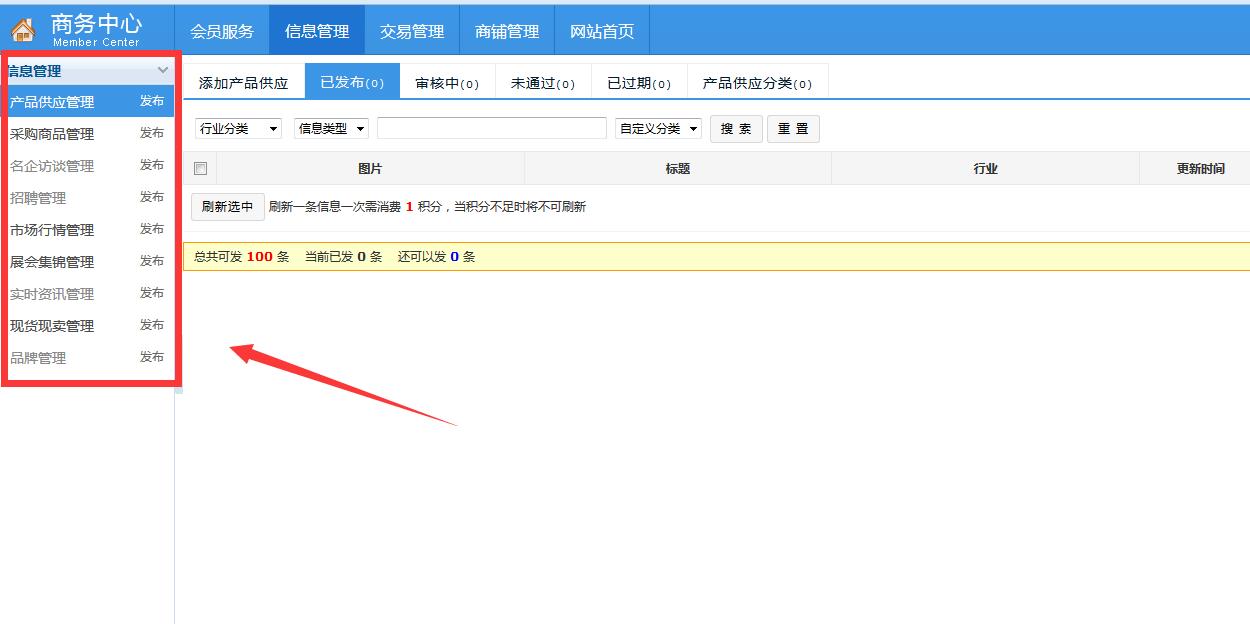Switch to the 添加产品供应 tab

(243, 83)
